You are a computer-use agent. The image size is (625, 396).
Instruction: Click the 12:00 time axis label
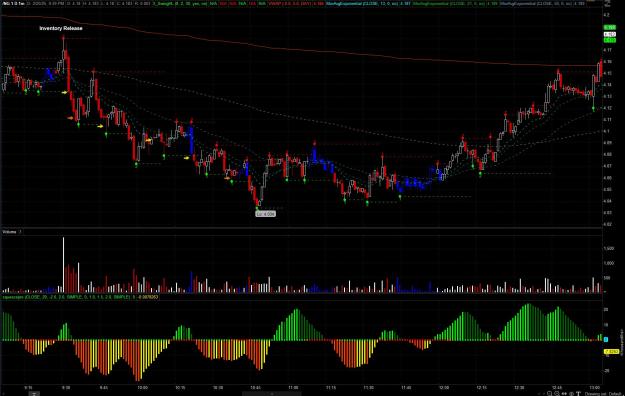pyautogui.click(x=444, y=388)
